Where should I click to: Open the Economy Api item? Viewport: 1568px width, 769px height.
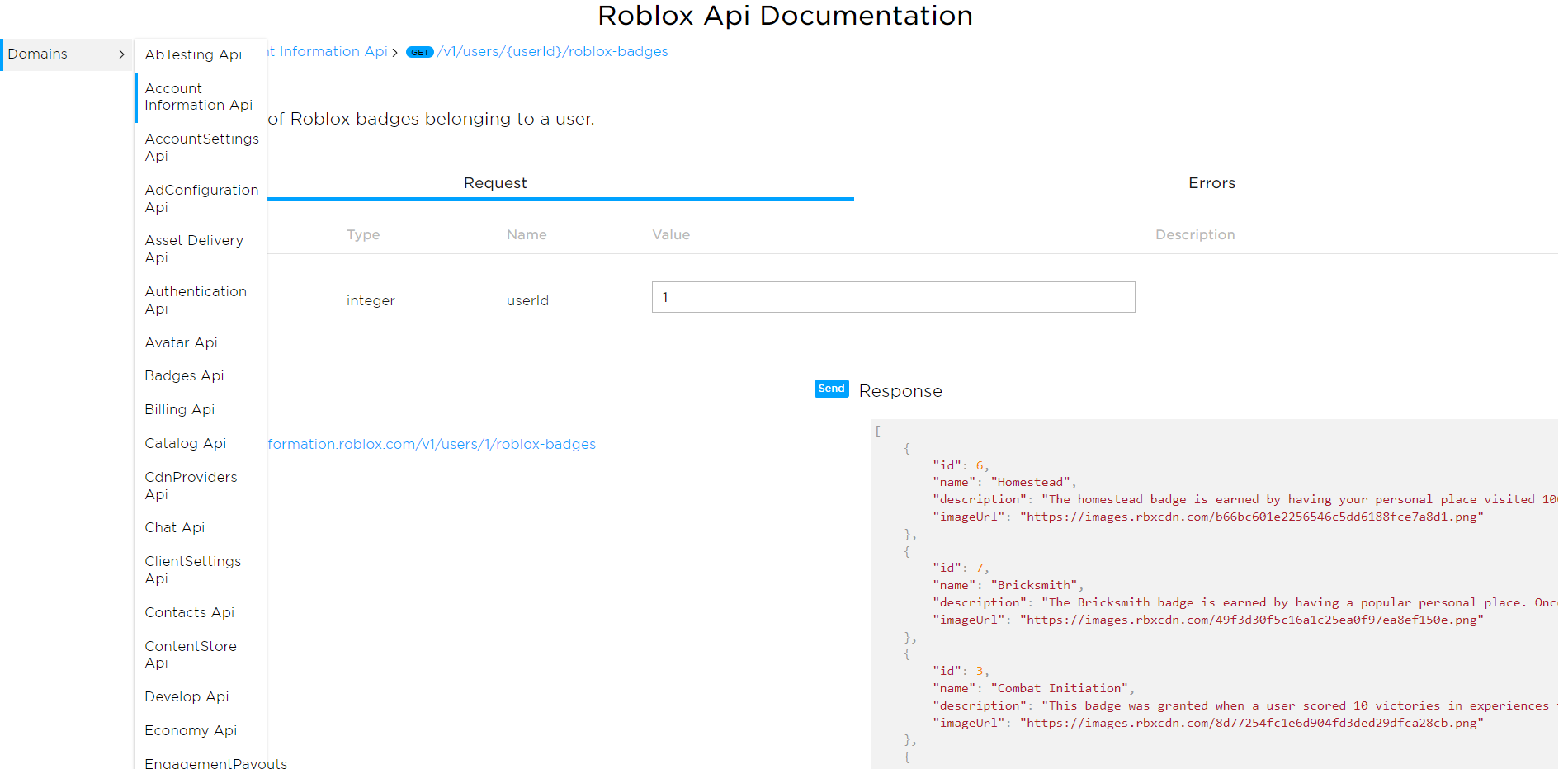coord(191,730)
